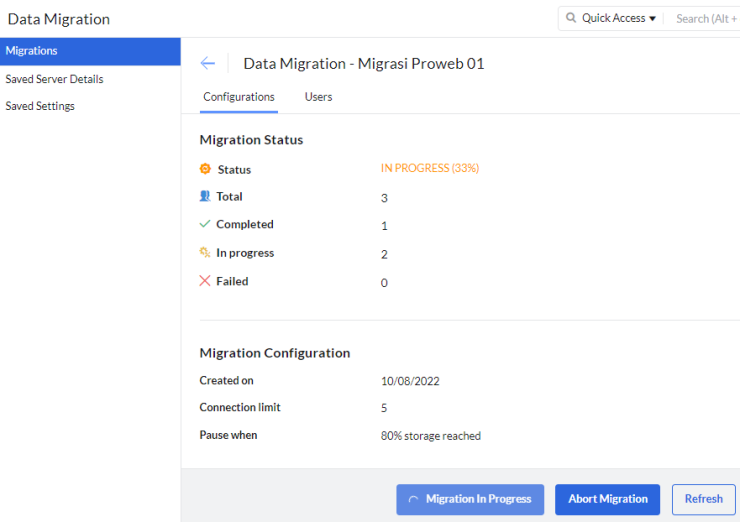Click the In progress gears icon
The height and width of the screenshot is (522, 740).
[205, 252]
